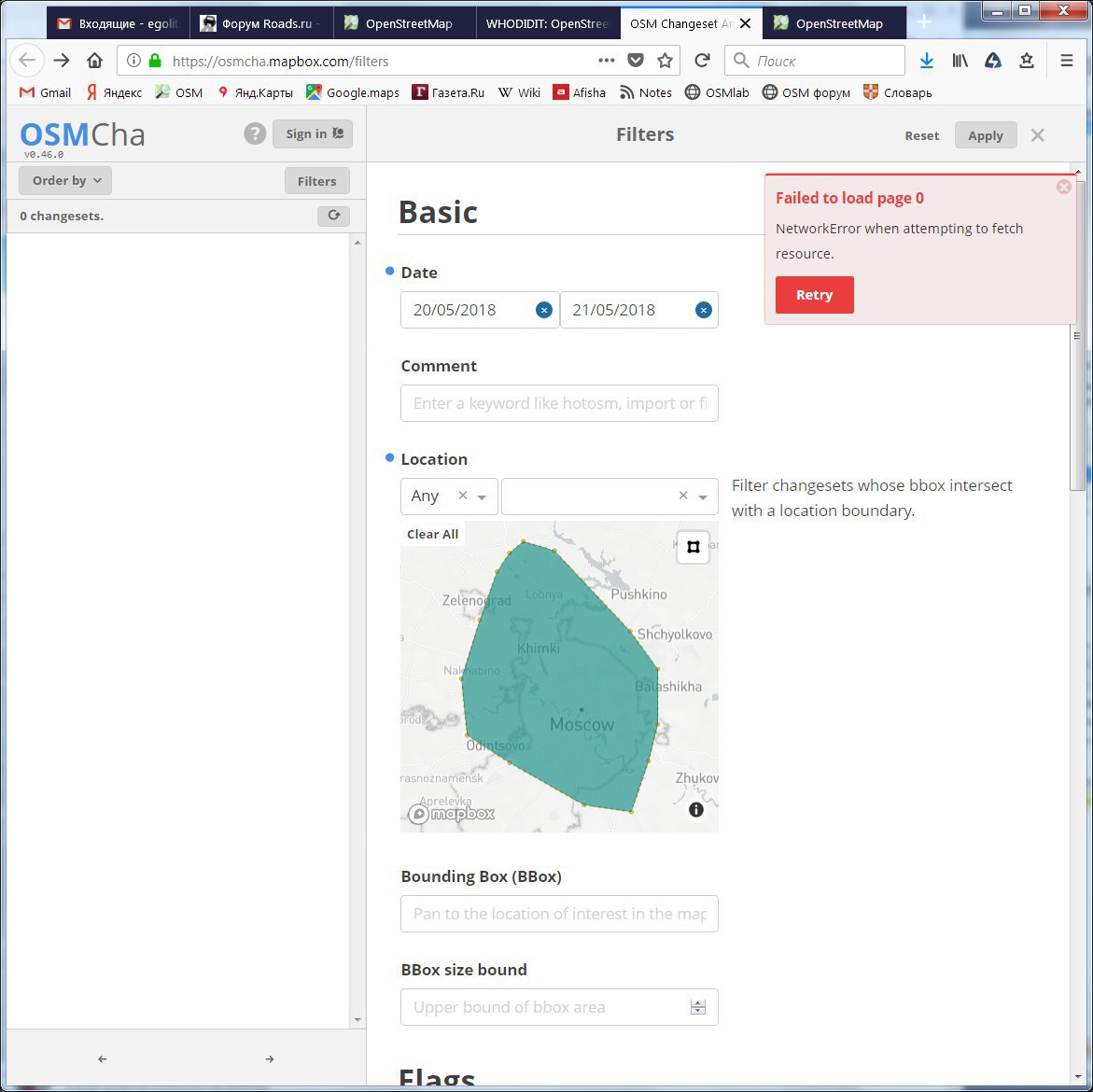
Task: Clear the Any location type selection
Action: (x=462, y=495)
